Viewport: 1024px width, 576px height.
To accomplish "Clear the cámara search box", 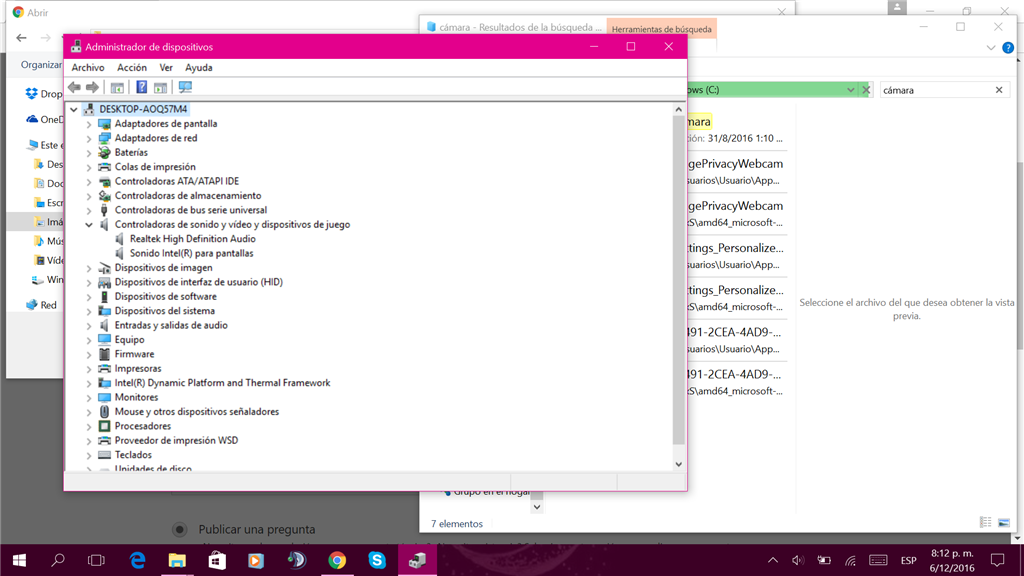I will click(999, 90).
